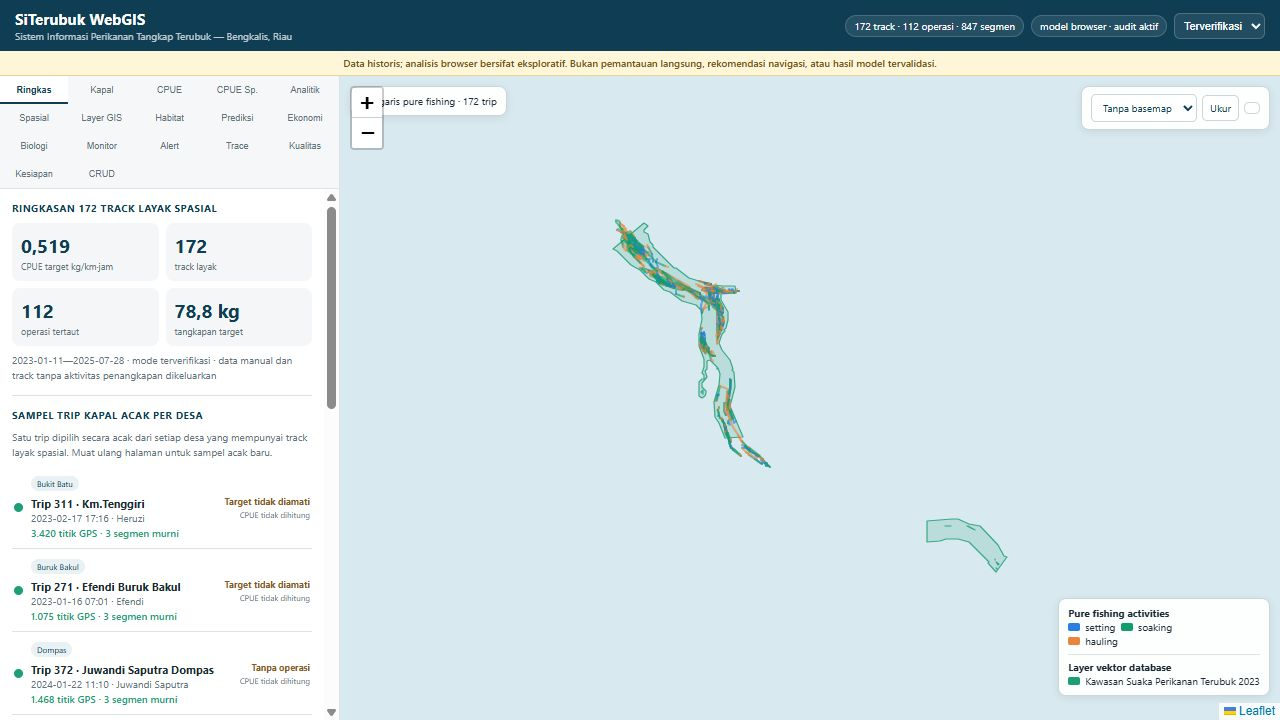The image size is (1280, 720).
Task: Open the Kesiapan tab
Action: pos(34,174)
